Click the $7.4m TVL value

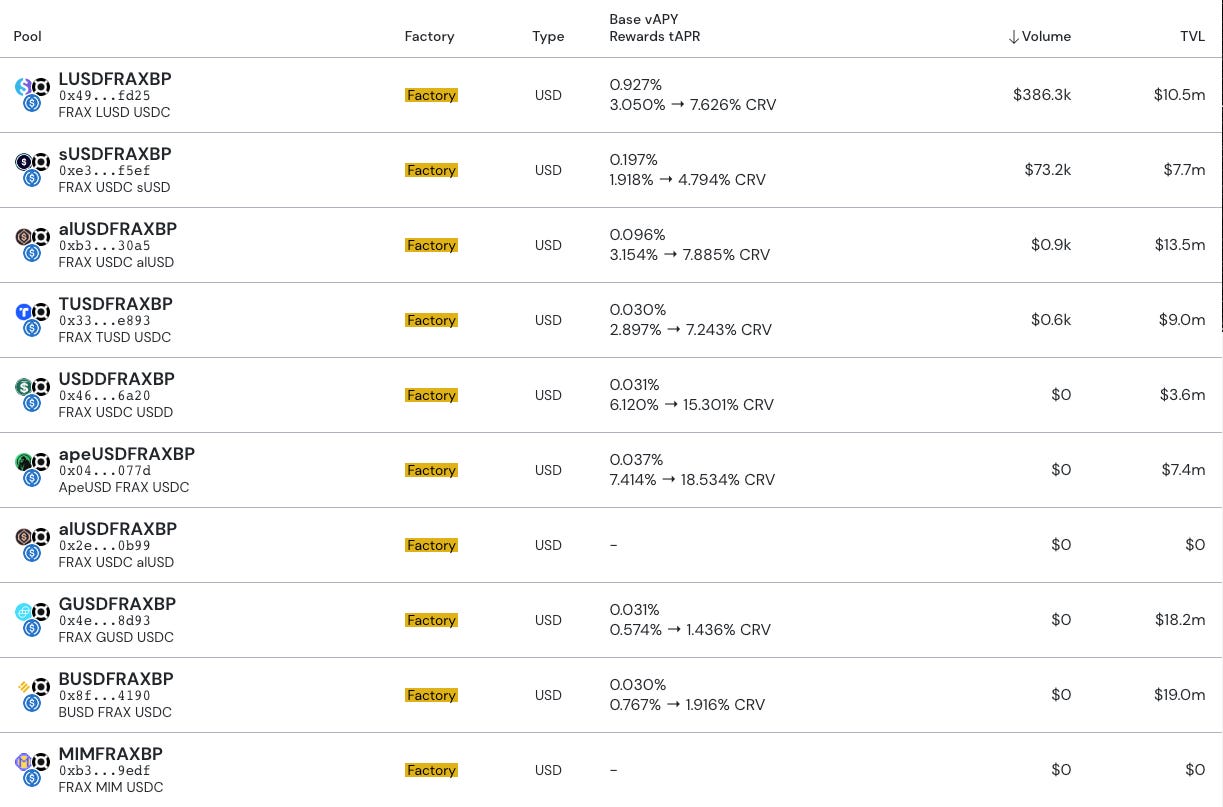1183,470
